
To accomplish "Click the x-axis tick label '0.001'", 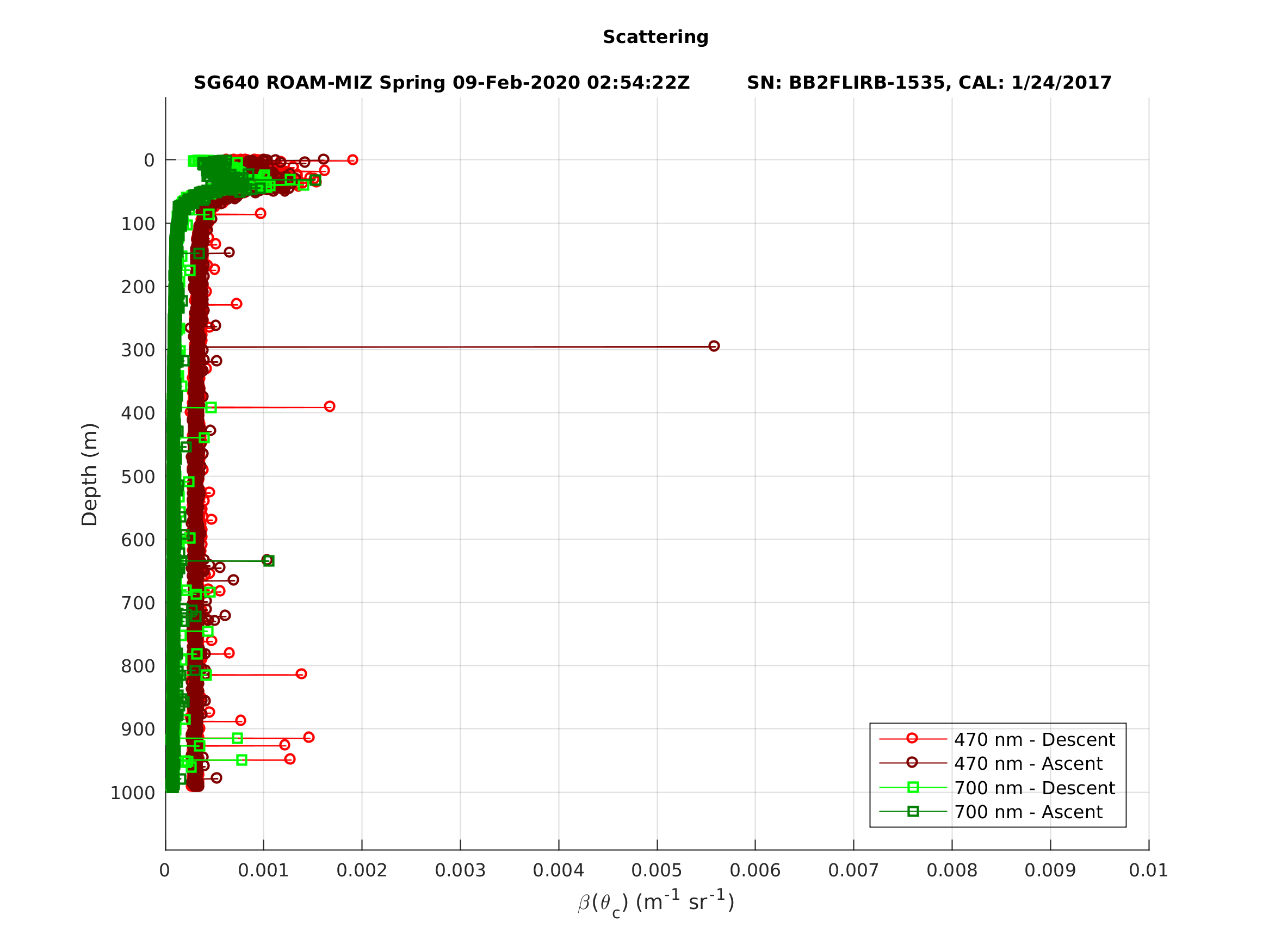I will [263, 870].
